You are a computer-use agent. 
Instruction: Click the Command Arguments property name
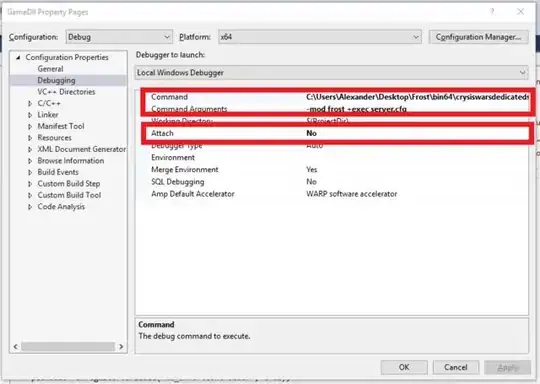click(189, 109)
